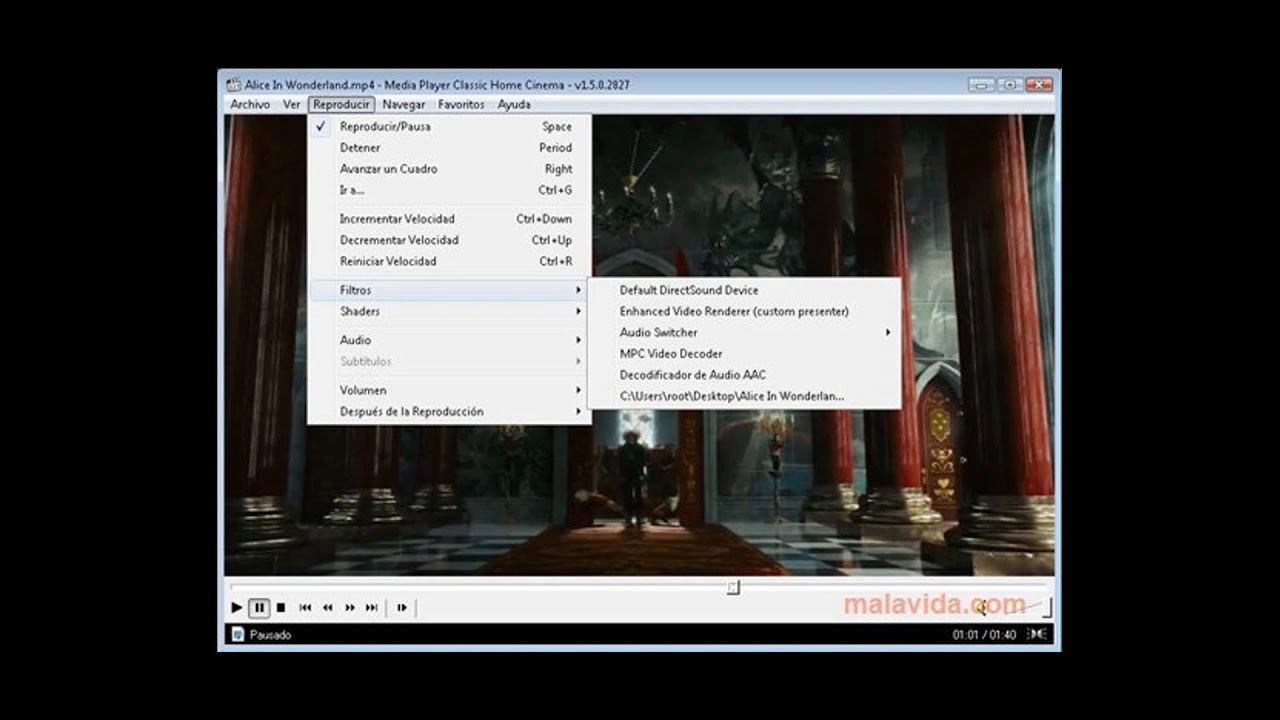Click the open Reproducir menu
The height and width of the screenshot is (720, 1280).
pyautogui.click(x=341, y=104)
